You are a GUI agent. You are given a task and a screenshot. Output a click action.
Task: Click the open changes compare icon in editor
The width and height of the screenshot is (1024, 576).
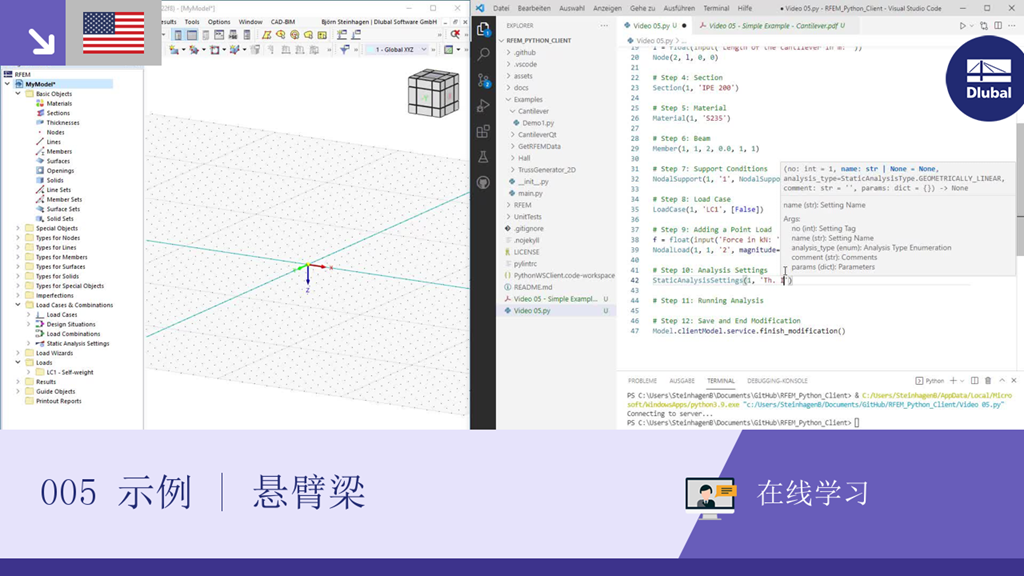(x=984, y=25)
